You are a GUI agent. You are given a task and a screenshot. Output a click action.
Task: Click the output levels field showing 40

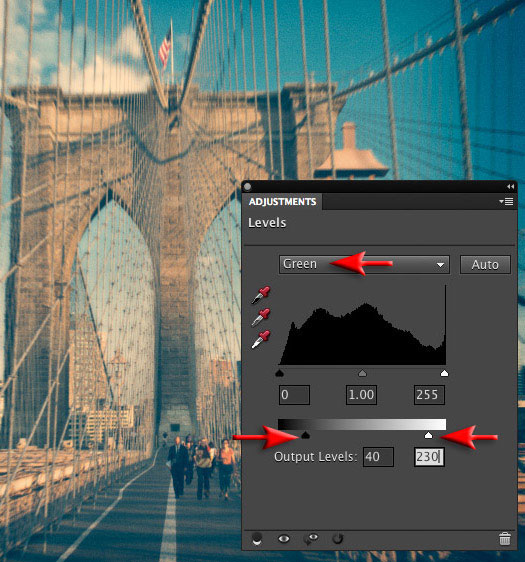(x=378, y=457)
